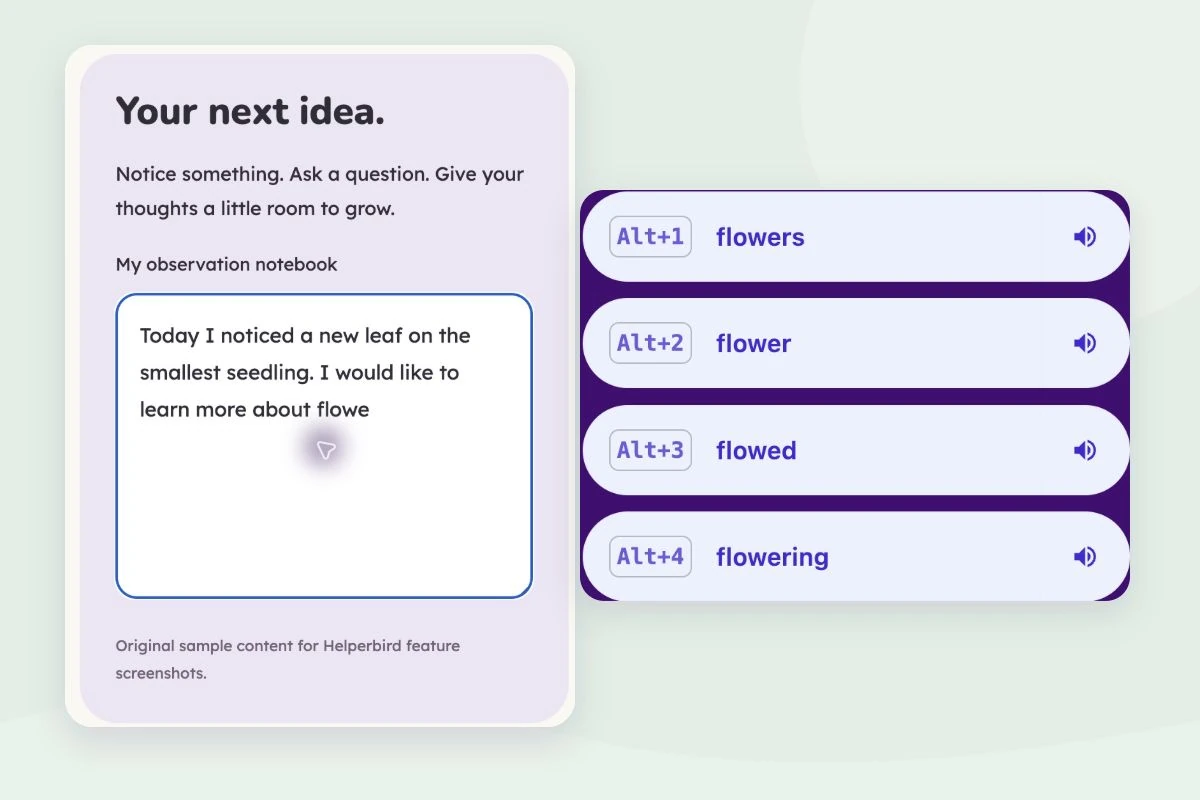
Task: Click speaker icon next to "flowering"
Action: [1085, 556]
